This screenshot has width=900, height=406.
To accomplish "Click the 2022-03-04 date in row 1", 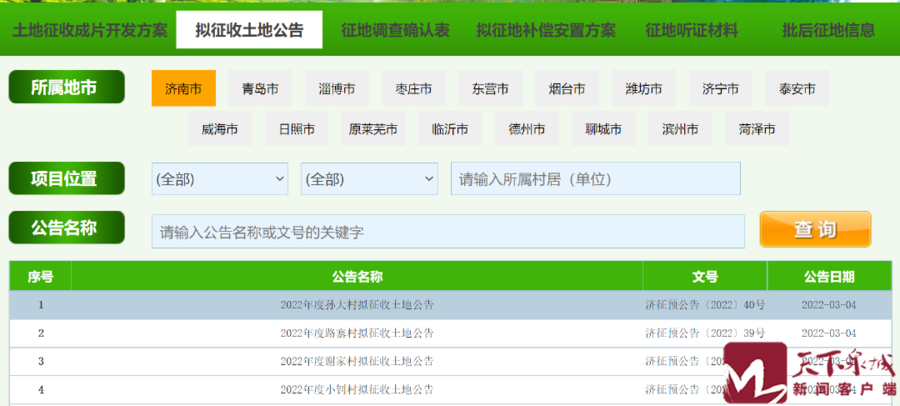I will click(828, 305).
